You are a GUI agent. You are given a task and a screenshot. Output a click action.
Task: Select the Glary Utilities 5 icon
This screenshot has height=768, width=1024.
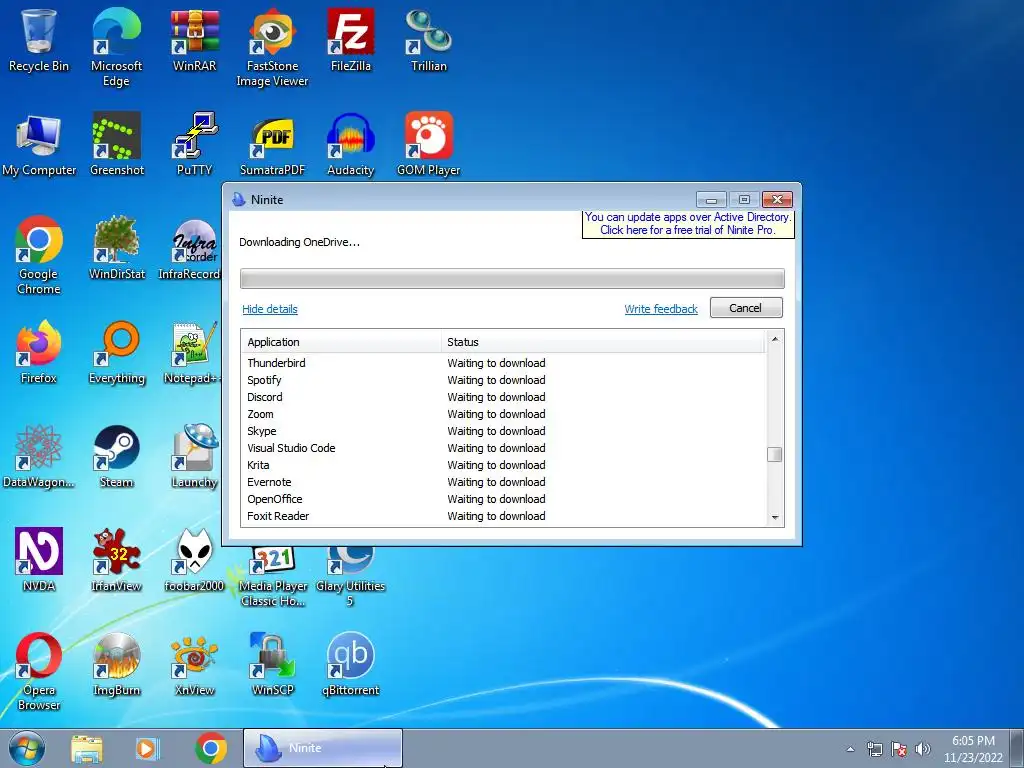tap(351, 576)
